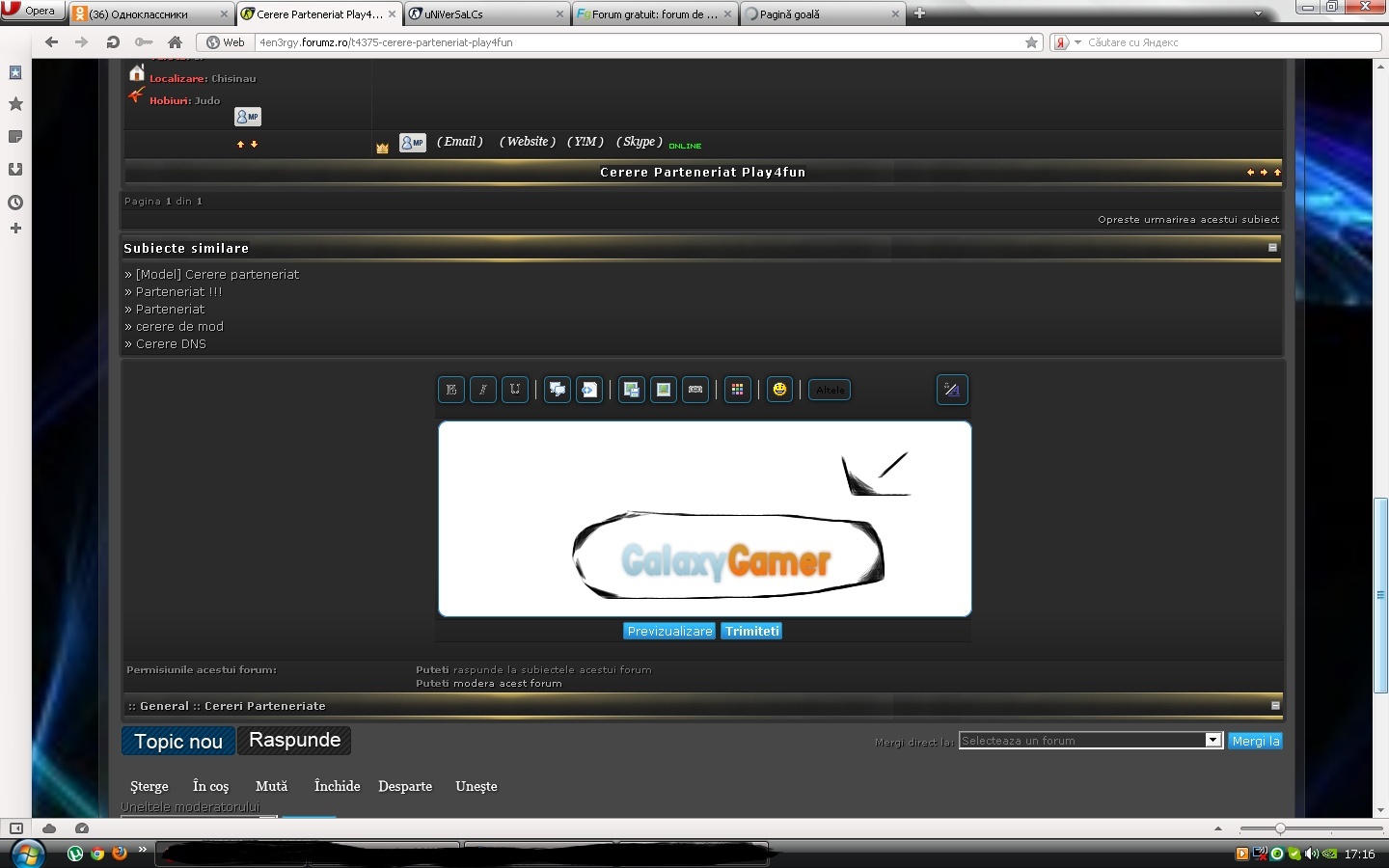Image resolution: width=1389 pixels, height=868 pixels.
Task: Click the Trimiteti button
Action: pos(751,632)
